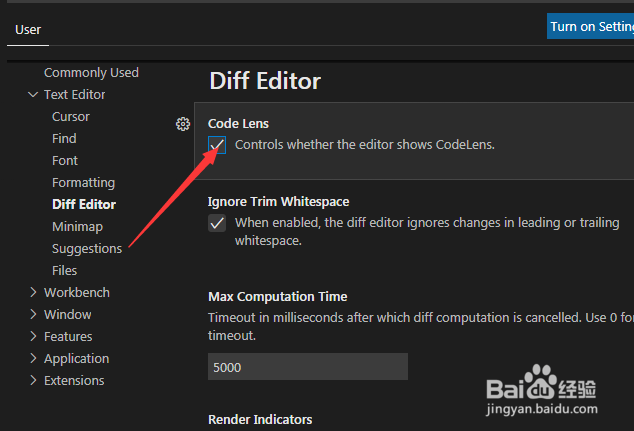634x431 pixels.
Task: Click the Window tree label
Action: coord(68,315)
